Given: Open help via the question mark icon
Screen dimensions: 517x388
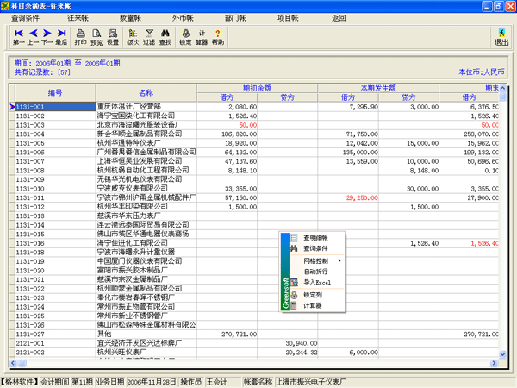Looking at the screenshot, I should (218, 33).
